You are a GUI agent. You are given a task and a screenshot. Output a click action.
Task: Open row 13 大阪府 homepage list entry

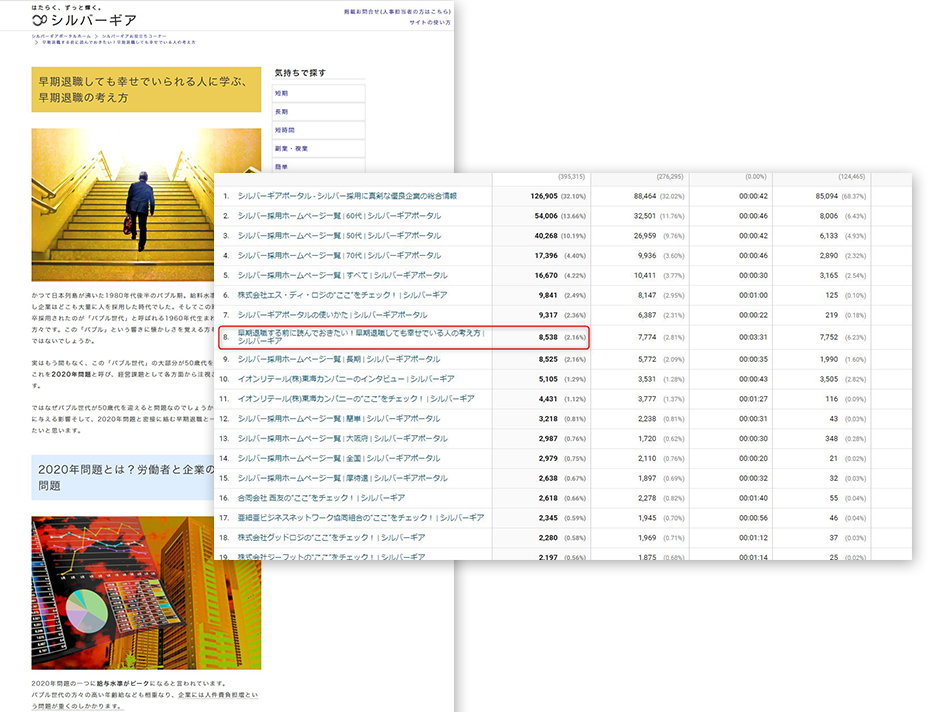click(x=339, y=438)
